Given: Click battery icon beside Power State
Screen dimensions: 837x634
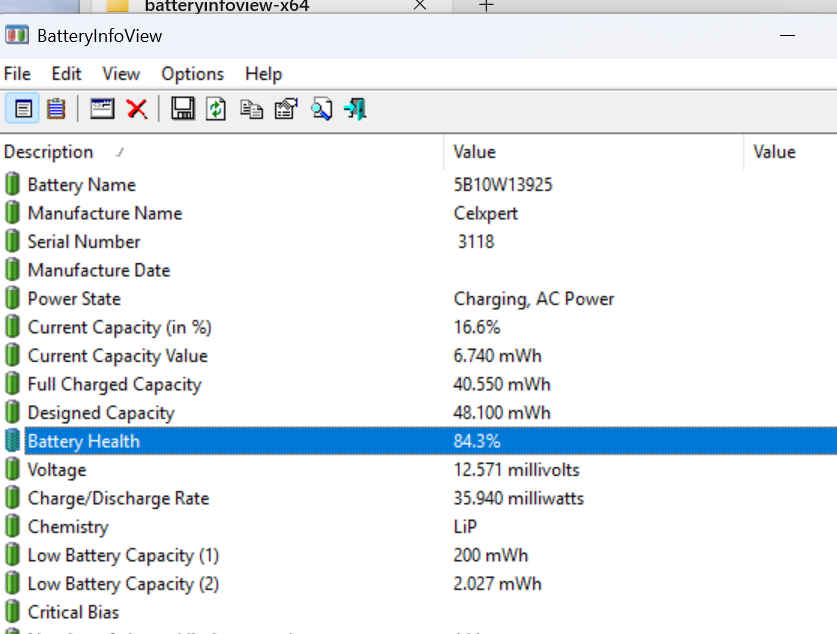Looking at the screenshot, I should [x=12, y=298].
